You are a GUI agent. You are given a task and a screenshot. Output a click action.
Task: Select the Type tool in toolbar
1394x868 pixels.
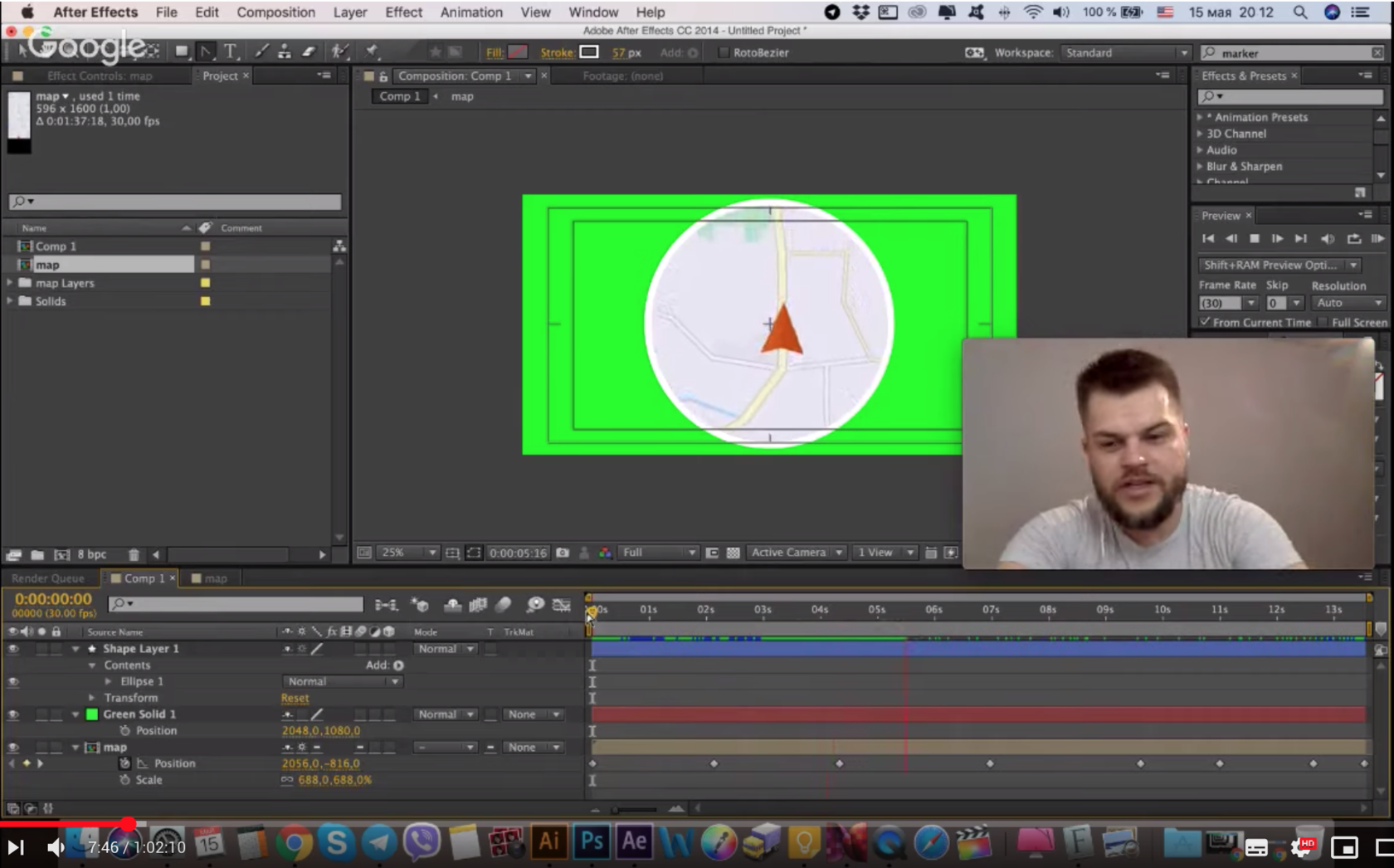231,51
